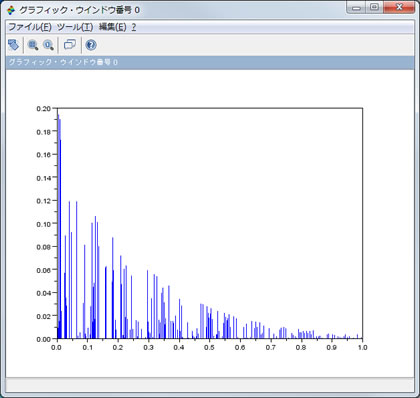Image resolution: width=420 pixels, height=398 pixels.
Task: Click the 0.5 x-axis tick label
Action: coord(209,347)
